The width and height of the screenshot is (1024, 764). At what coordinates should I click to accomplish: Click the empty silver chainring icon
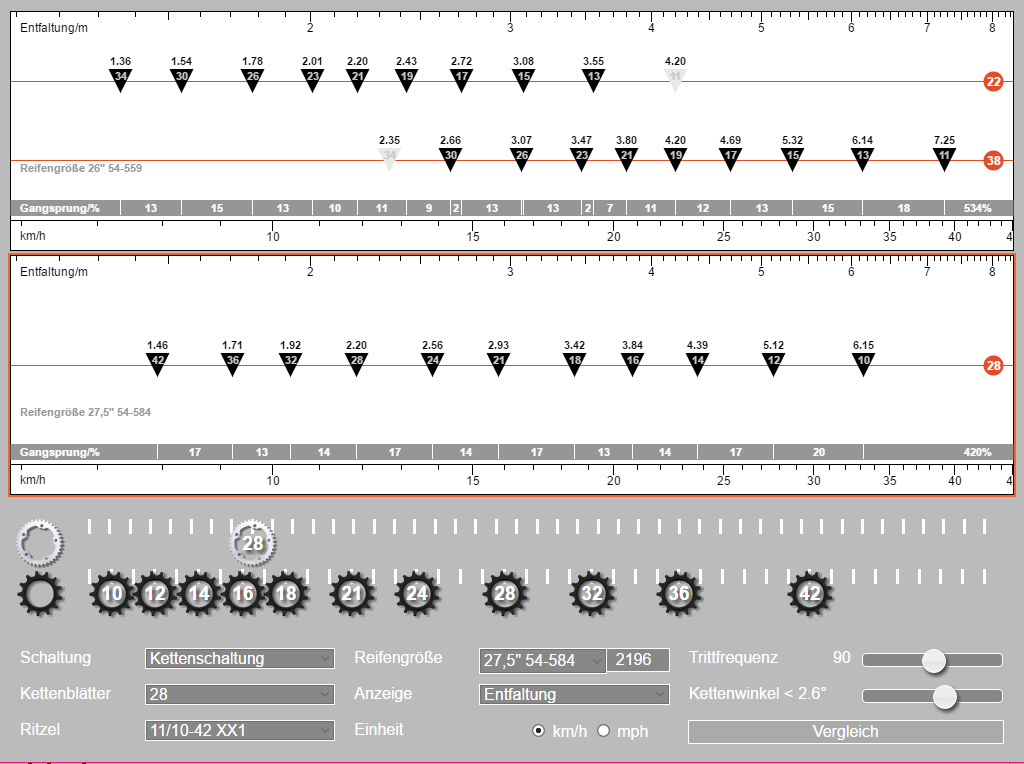click(40, 543)
